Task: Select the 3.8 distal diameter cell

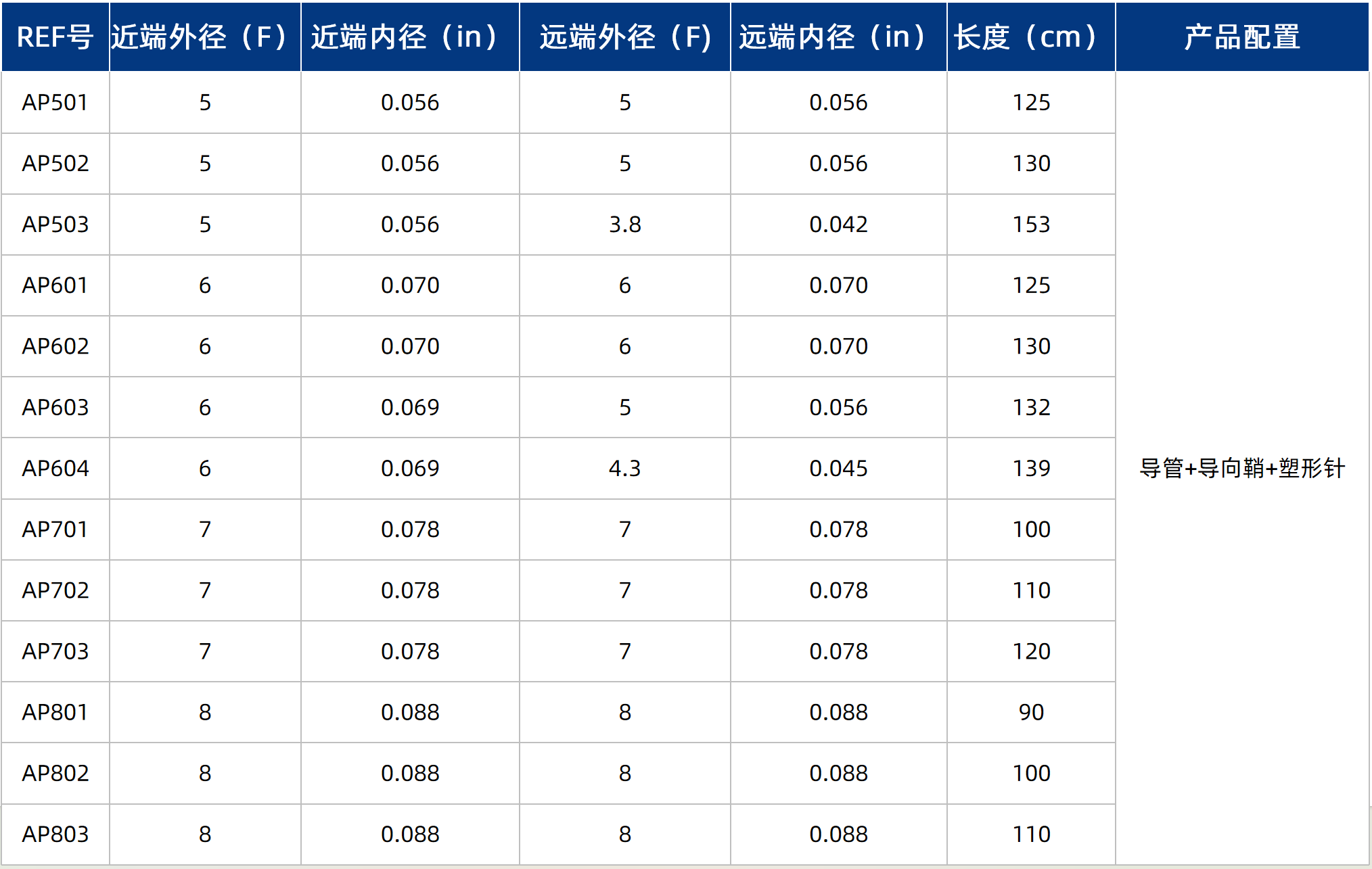Action: point(625,225)
